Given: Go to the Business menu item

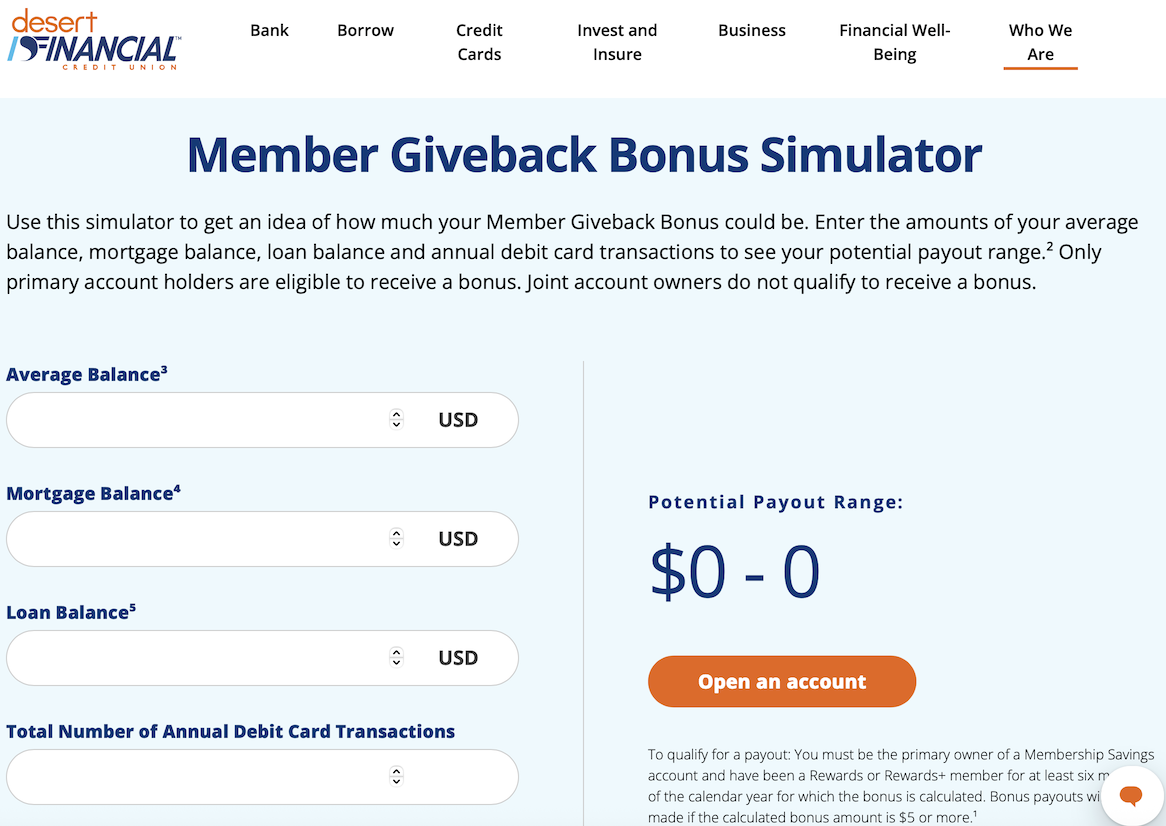Looking at the screenshot, I should [x=752, y=30].
